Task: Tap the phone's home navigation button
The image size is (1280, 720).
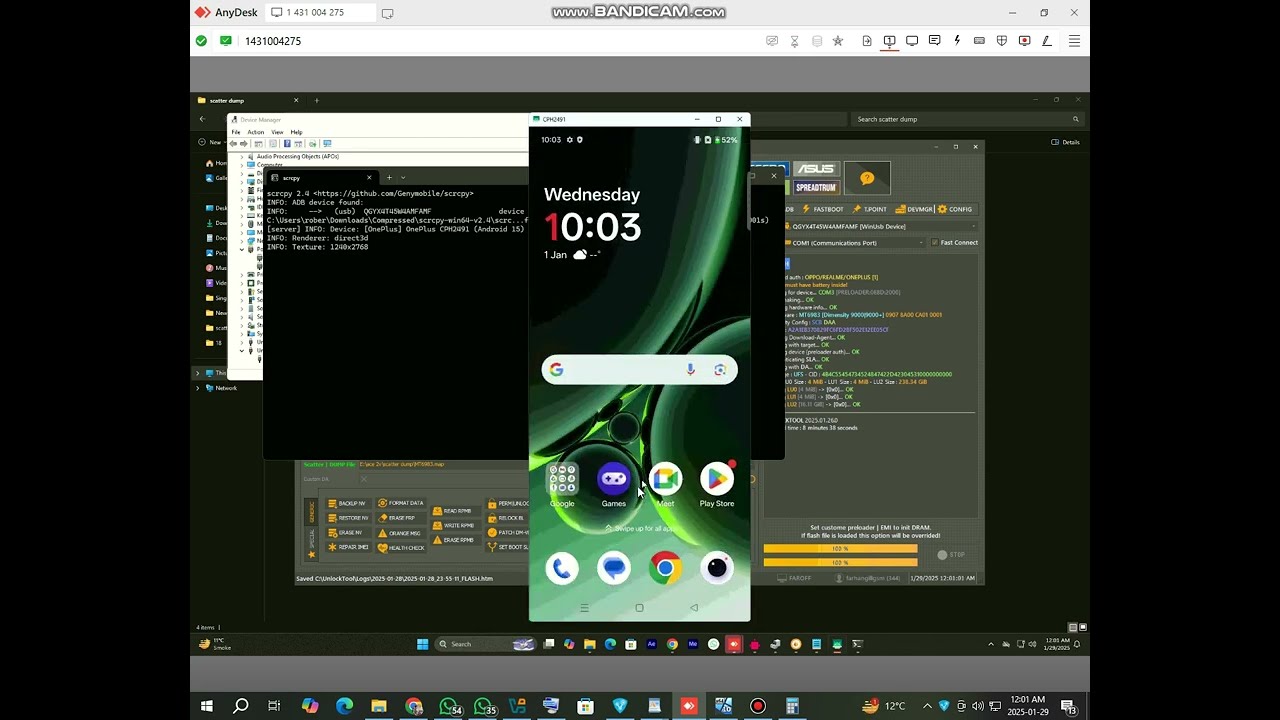Action: click(x=640, y=608)
